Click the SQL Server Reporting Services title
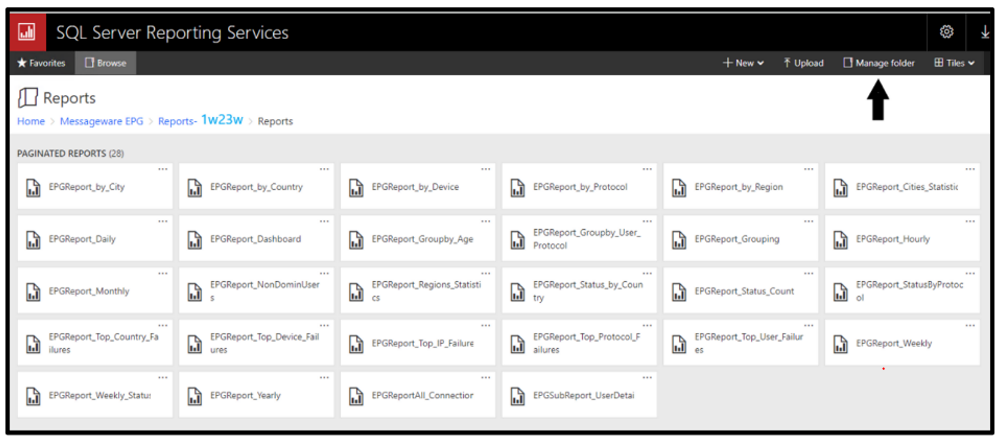Viewport: 1005px width, 445px height. click(172, 33)
